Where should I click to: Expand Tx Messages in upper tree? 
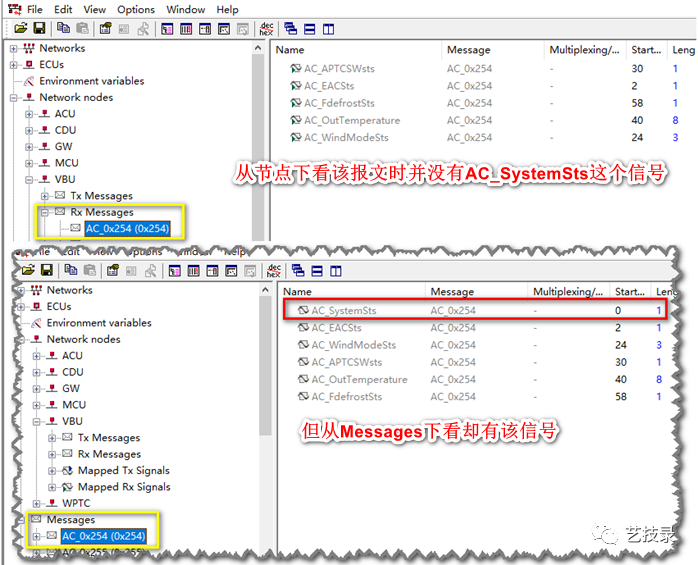[45, 196]
